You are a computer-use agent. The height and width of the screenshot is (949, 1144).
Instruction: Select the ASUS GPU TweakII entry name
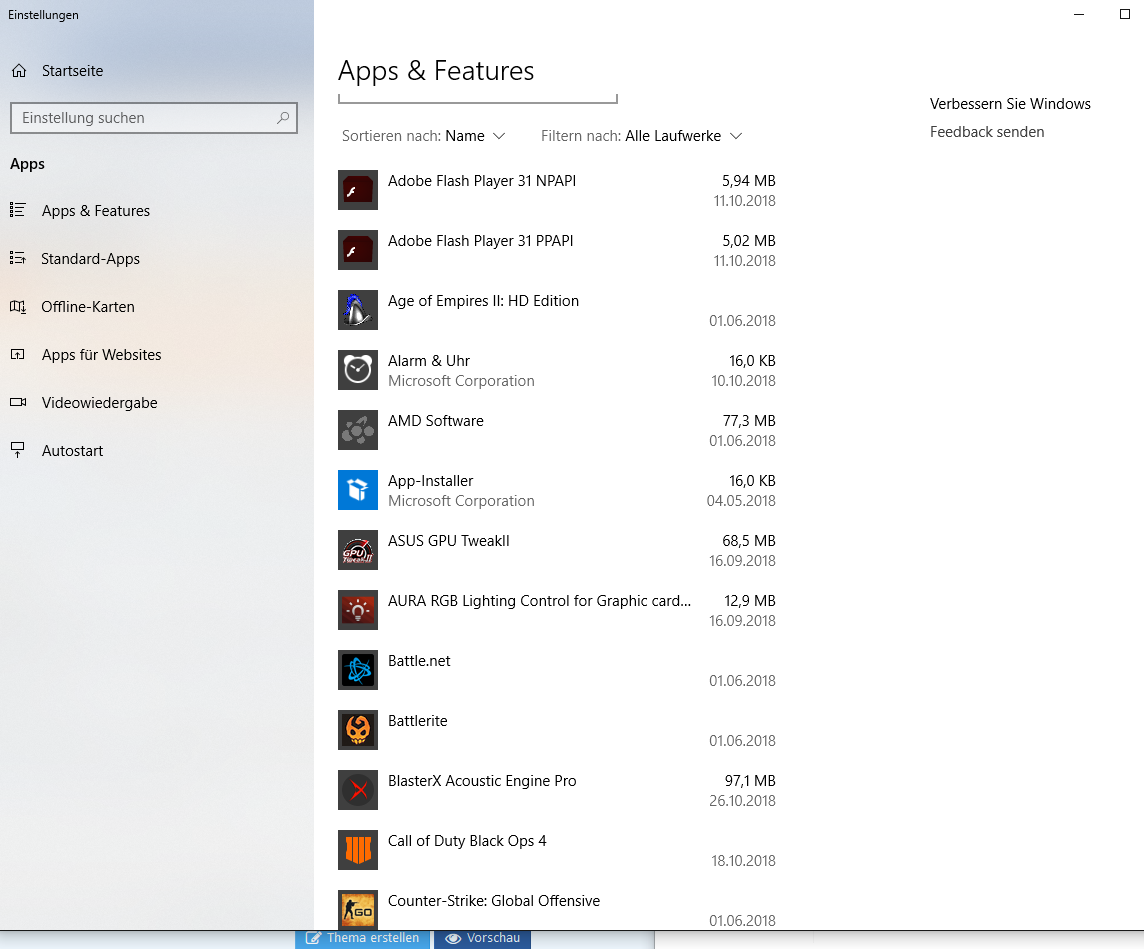(x=449, y=541)
